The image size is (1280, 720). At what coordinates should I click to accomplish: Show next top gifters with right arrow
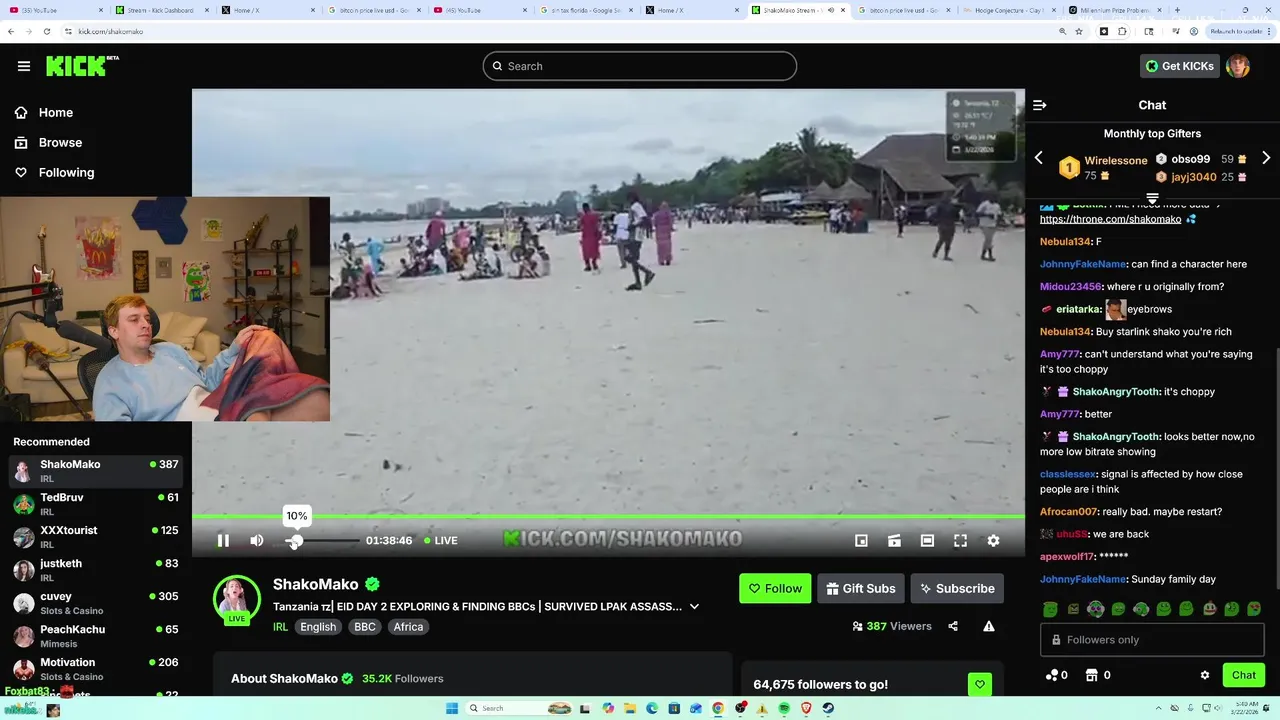pos(1266,158)
